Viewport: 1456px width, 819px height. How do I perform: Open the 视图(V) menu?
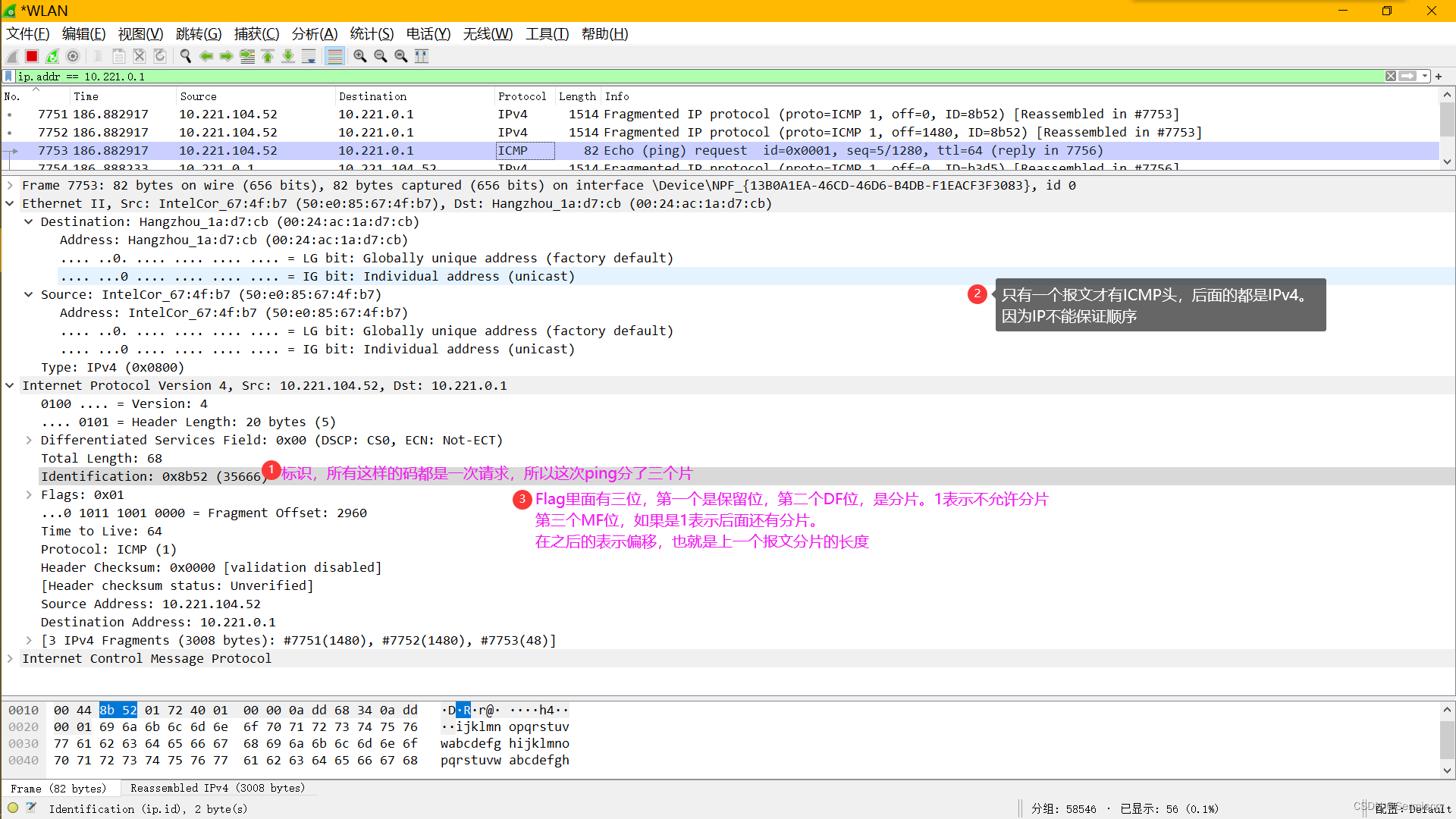(x=140, y=34)
